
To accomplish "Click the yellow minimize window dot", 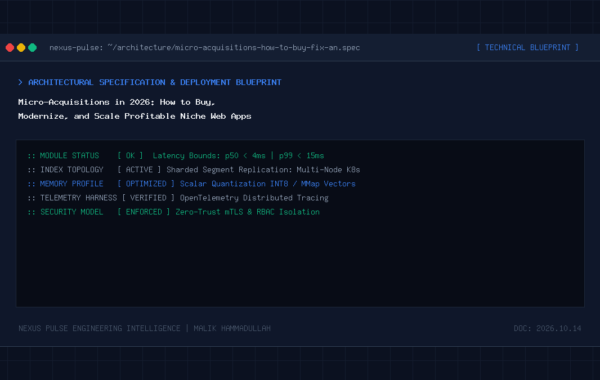I will tap(21, 47).
